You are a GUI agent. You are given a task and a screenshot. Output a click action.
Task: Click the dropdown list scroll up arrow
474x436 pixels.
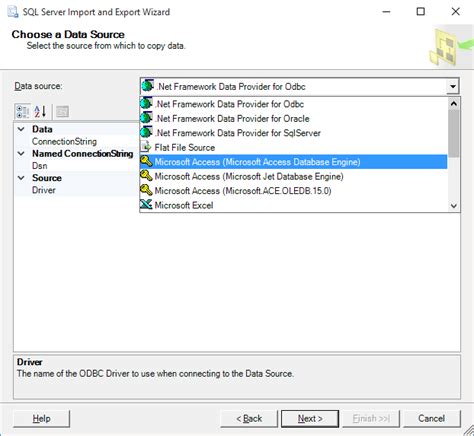coord(453,104)
